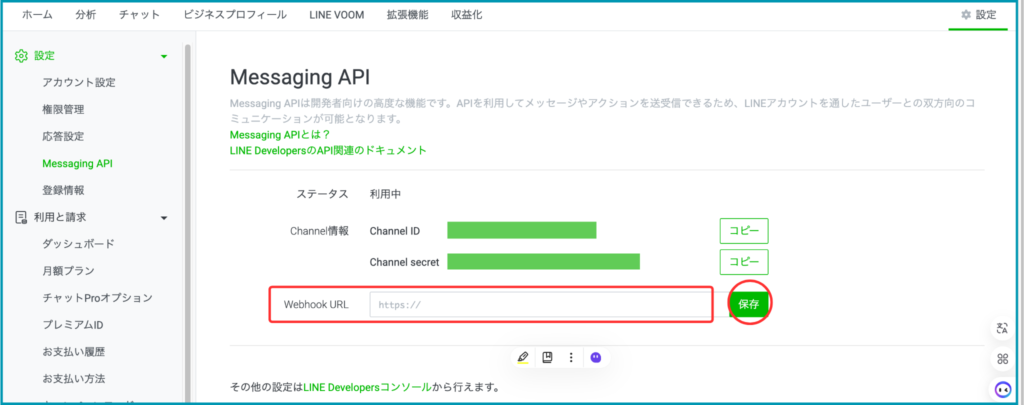Click the purple chatbot icon at right edge
Image resolution: width=1024 pixels, height=405 pixels.
click(x=1002, y=389)
